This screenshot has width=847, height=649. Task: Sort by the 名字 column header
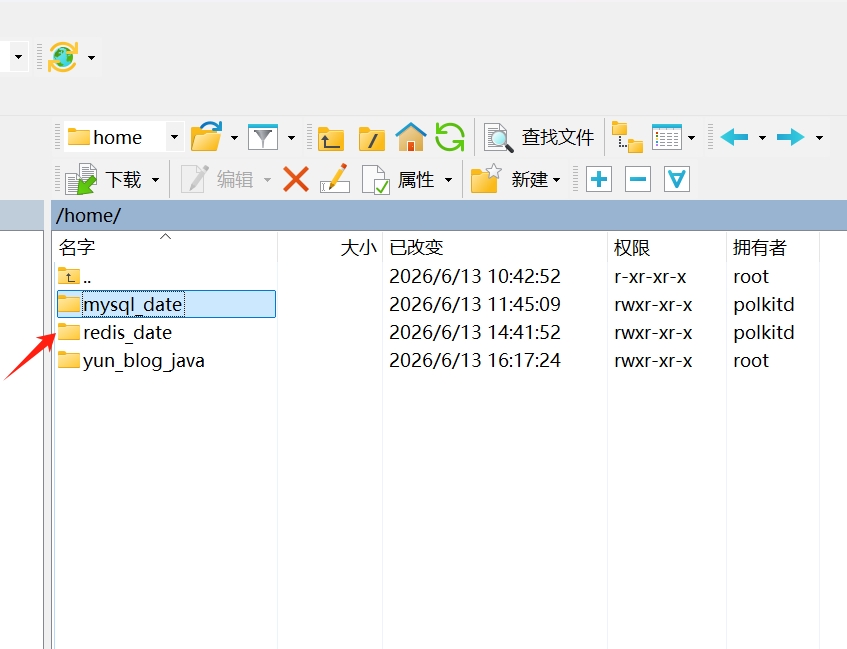(x=165, y=247)
